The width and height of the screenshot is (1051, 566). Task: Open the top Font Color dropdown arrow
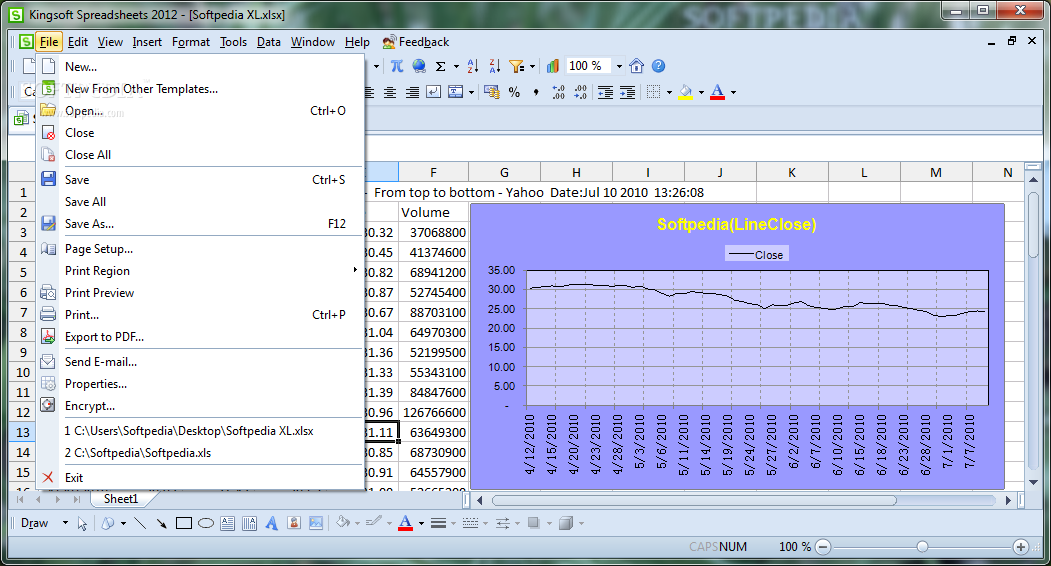pos(733,93)
